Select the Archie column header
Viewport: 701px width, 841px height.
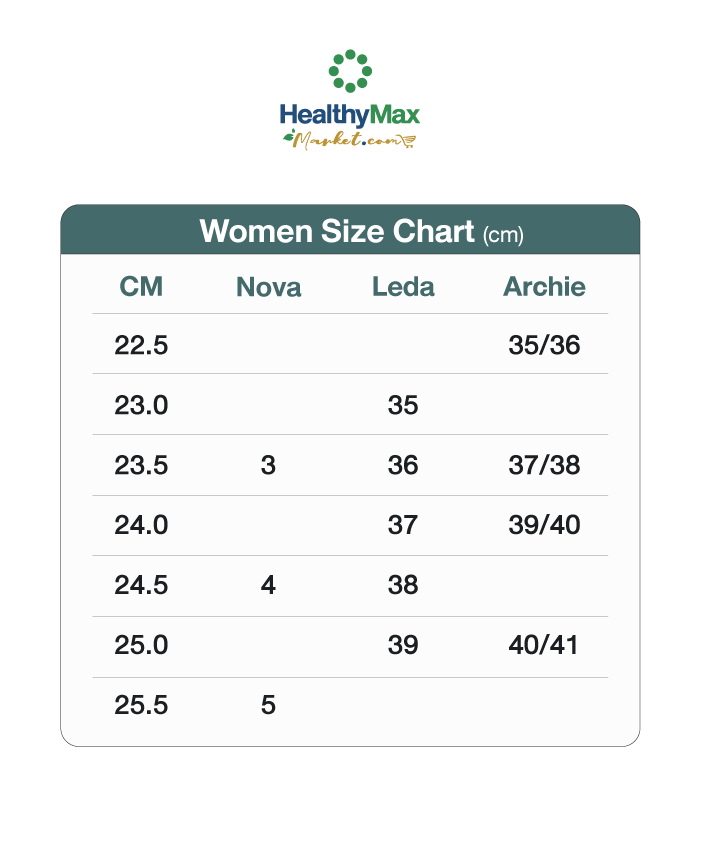[x=544, y=287]
